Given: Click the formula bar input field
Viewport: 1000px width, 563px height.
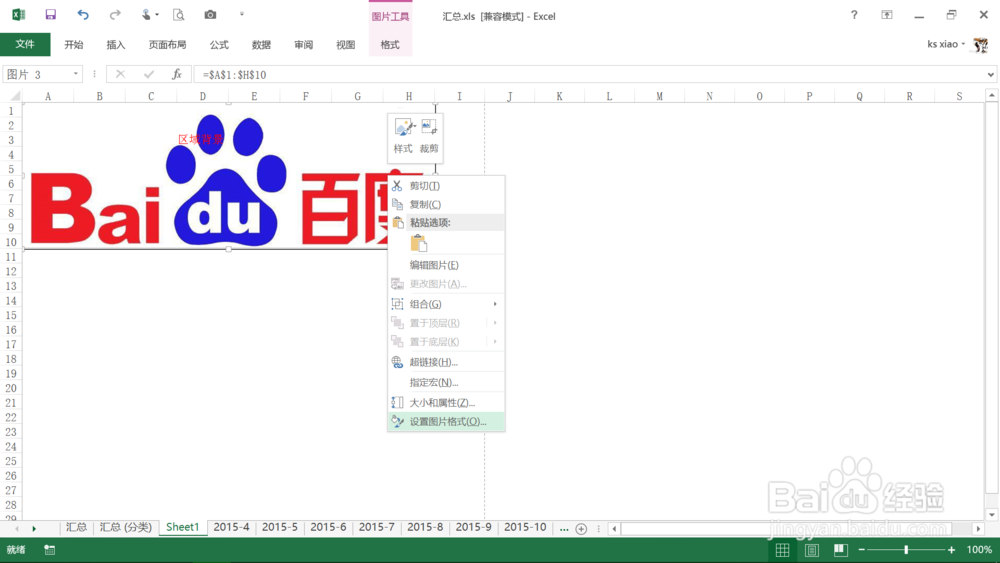Looking at the screenshot, I should [x=591, y=75].
